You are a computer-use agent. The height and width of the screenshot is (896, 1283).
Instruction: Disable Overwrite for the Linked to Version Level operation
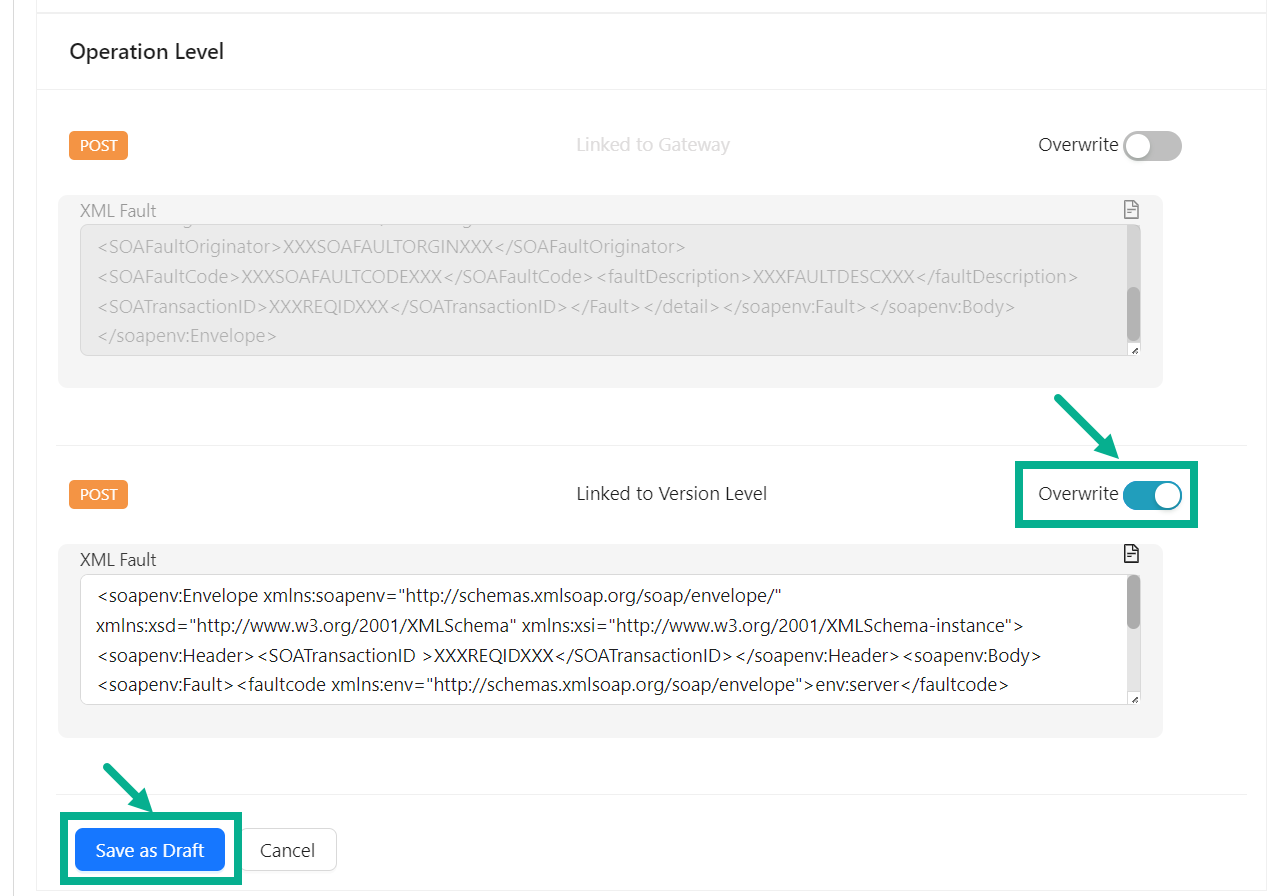(1152, 494)
